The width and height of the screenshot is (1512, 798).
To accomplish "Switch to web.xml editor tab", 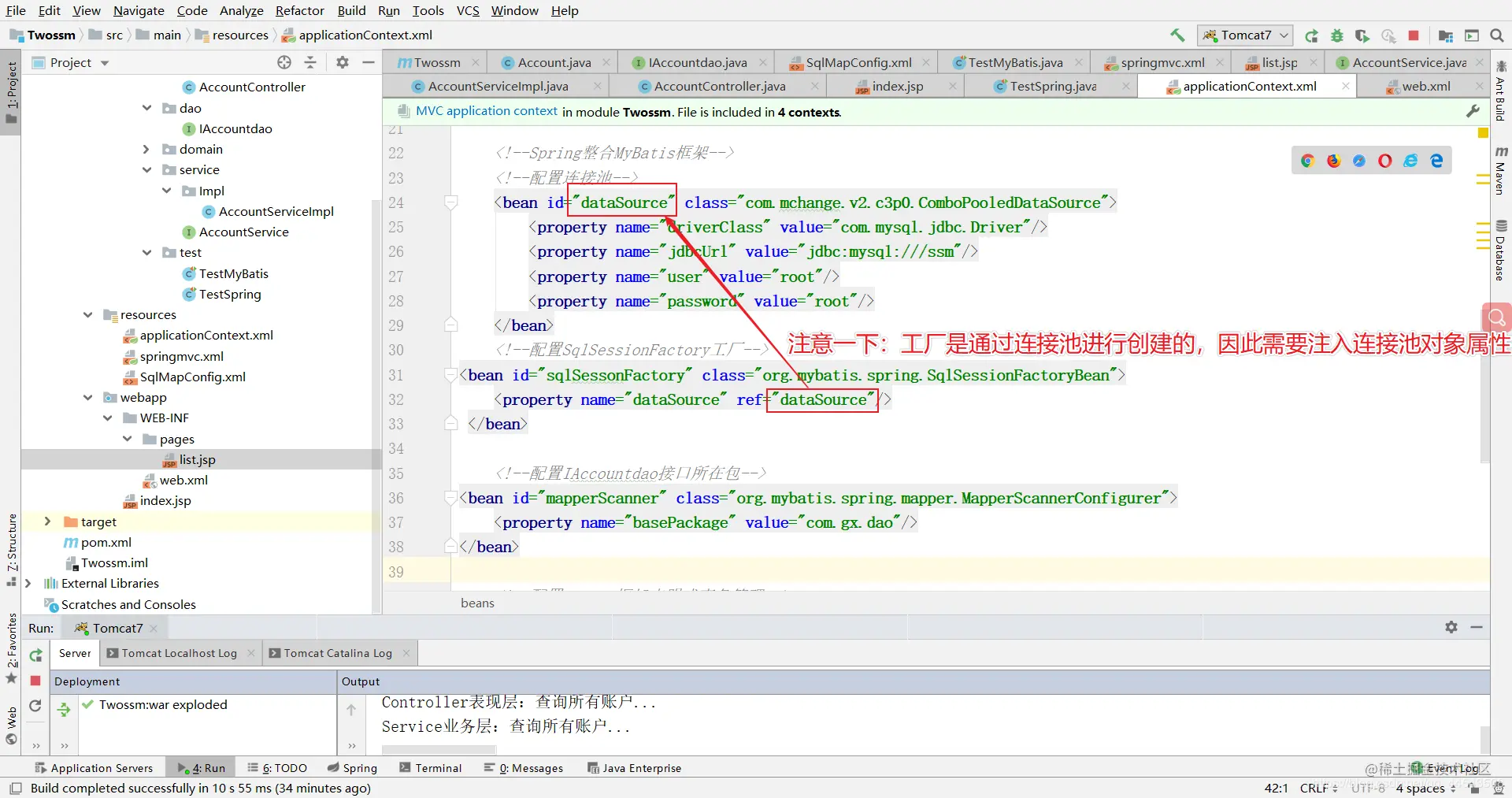I will [1426, 86].
